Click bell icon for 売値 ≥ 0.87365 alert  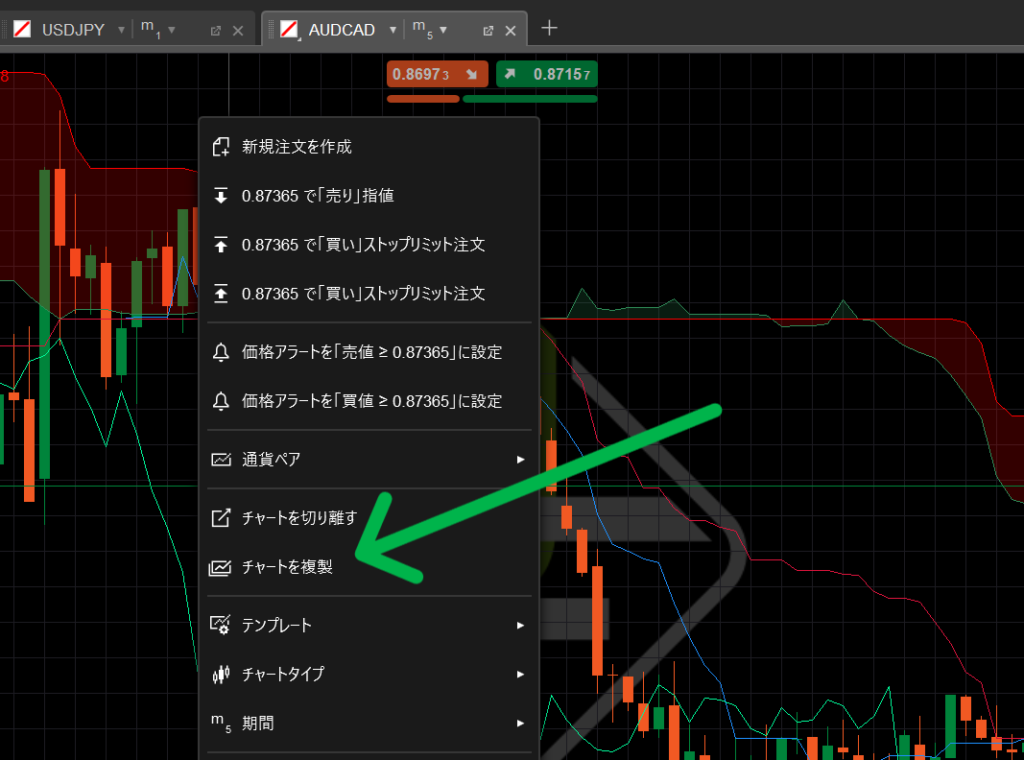point(221,352)
